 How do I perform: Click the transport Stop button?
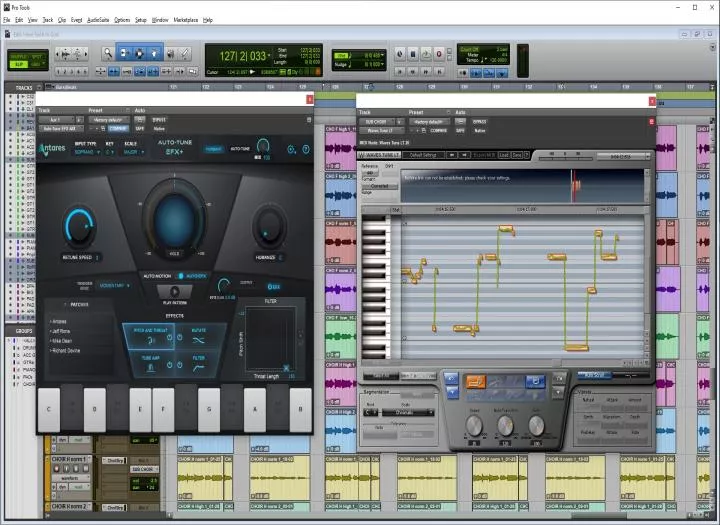413,54
